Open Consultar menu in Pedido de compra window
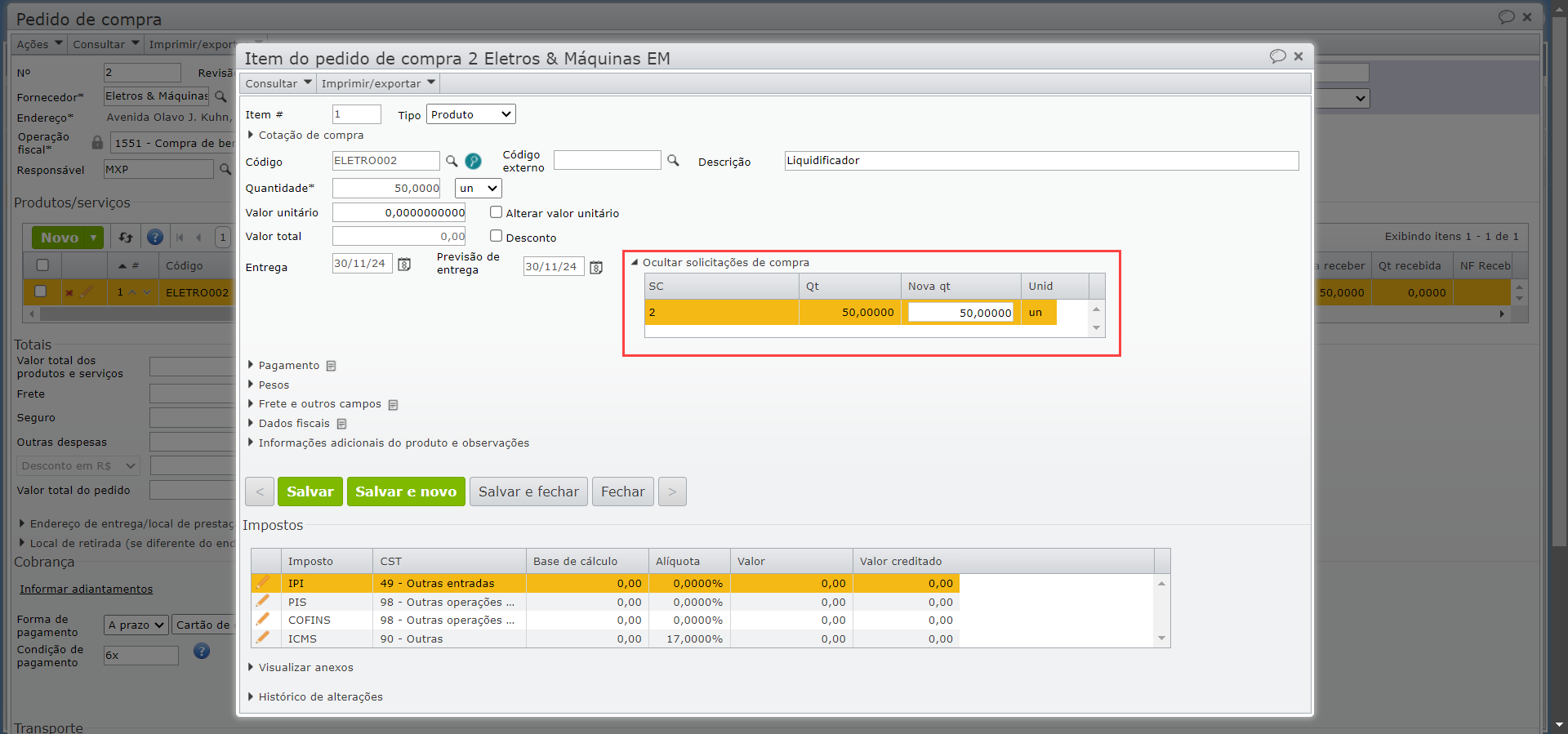Screen dimensions: 1568x734 click(105, 44)
